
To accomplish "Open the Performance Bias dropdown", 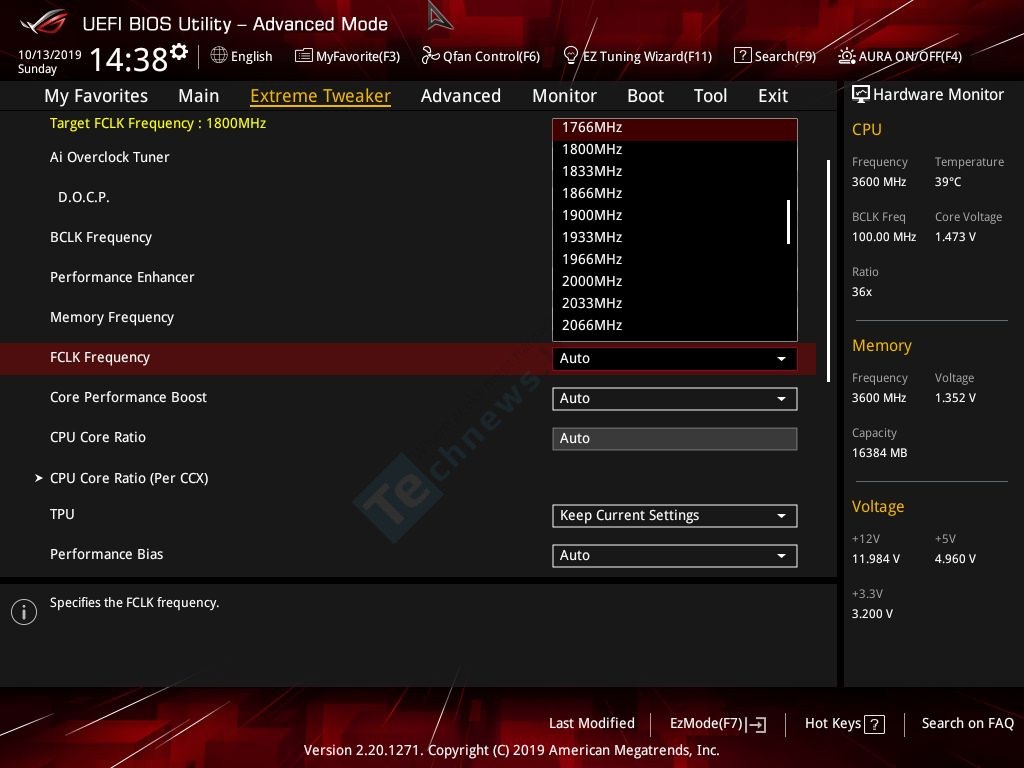I will [675, 556].
